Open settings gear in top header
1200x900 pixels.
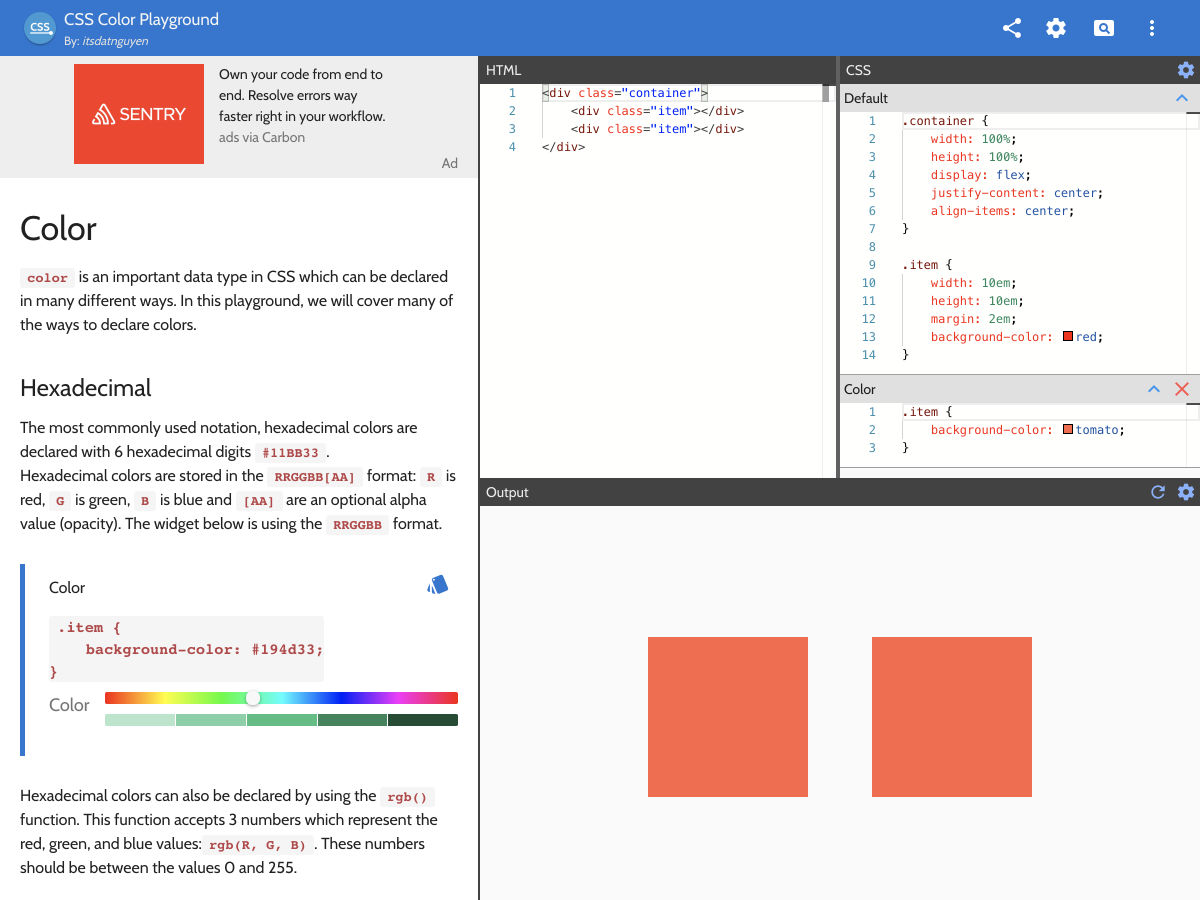(1056, 28)
